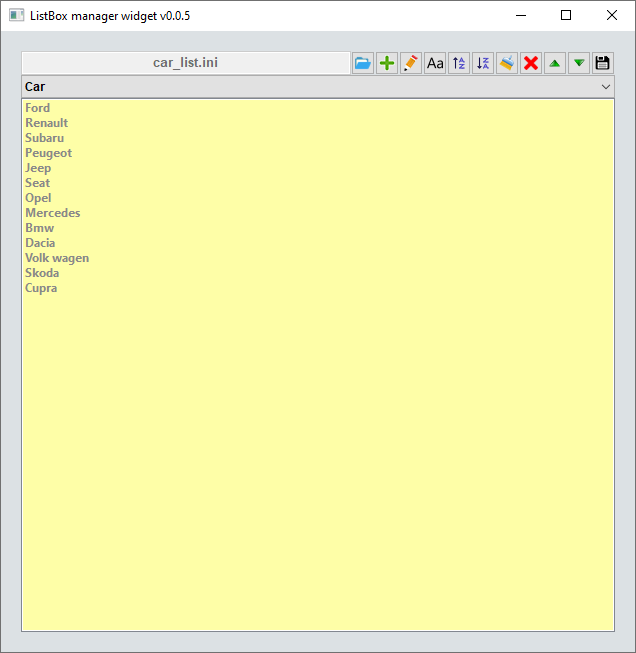Select Peugeot in the list

pos(49,153)
